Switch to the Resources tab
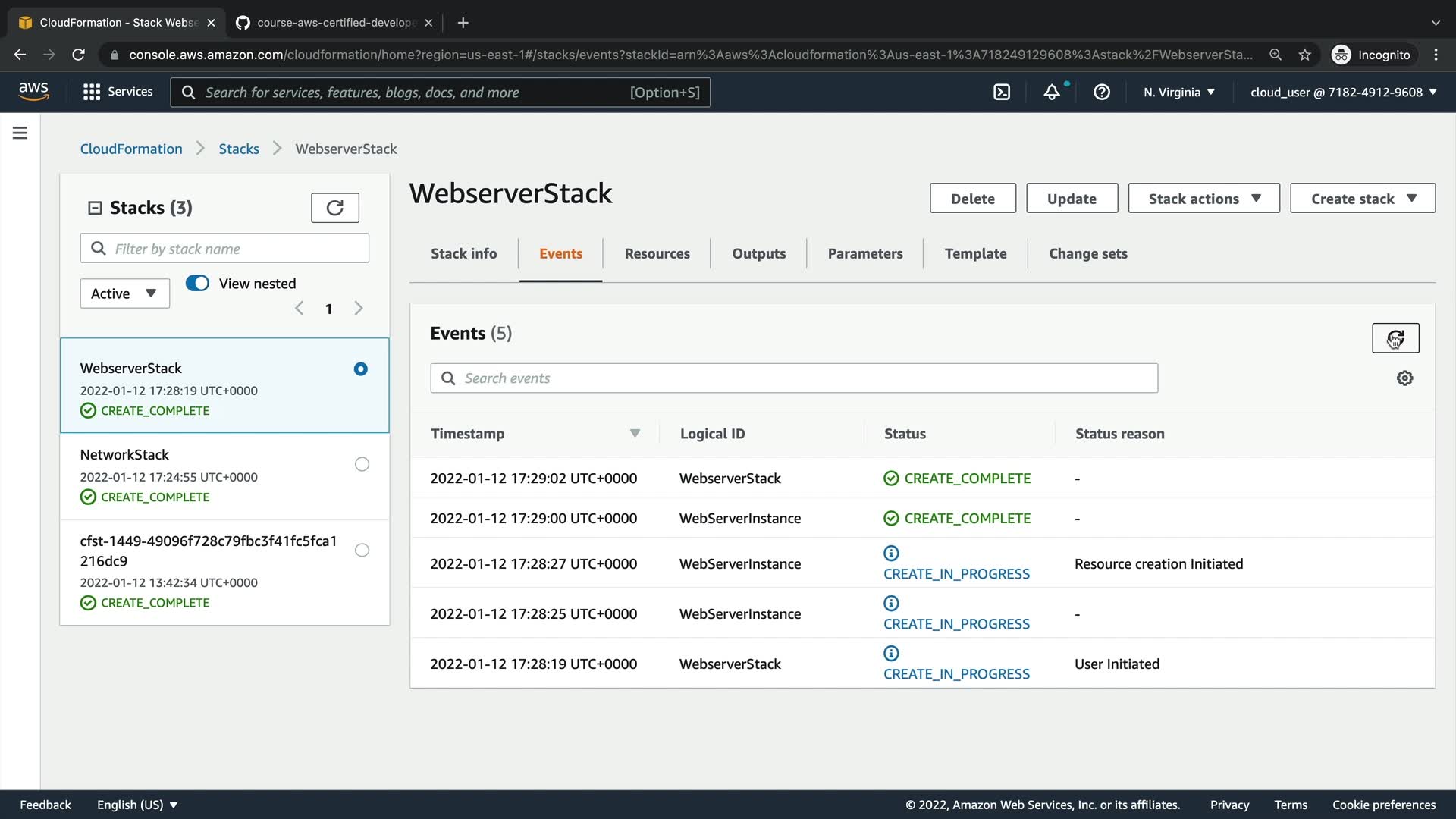Screen dimensions: 1456x819 tap(657, 253)
